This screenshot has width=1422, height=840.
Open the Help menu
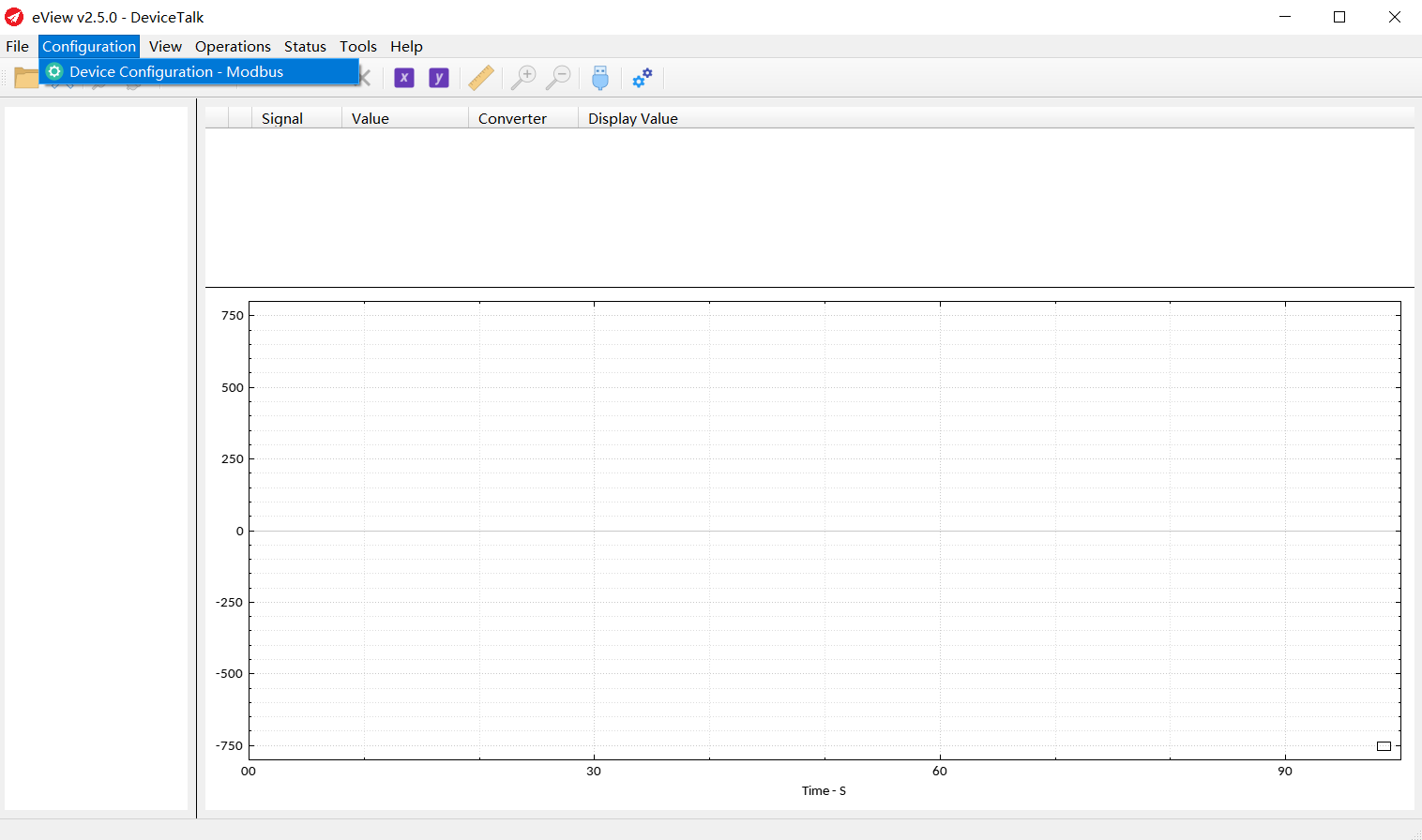(406, 46)
